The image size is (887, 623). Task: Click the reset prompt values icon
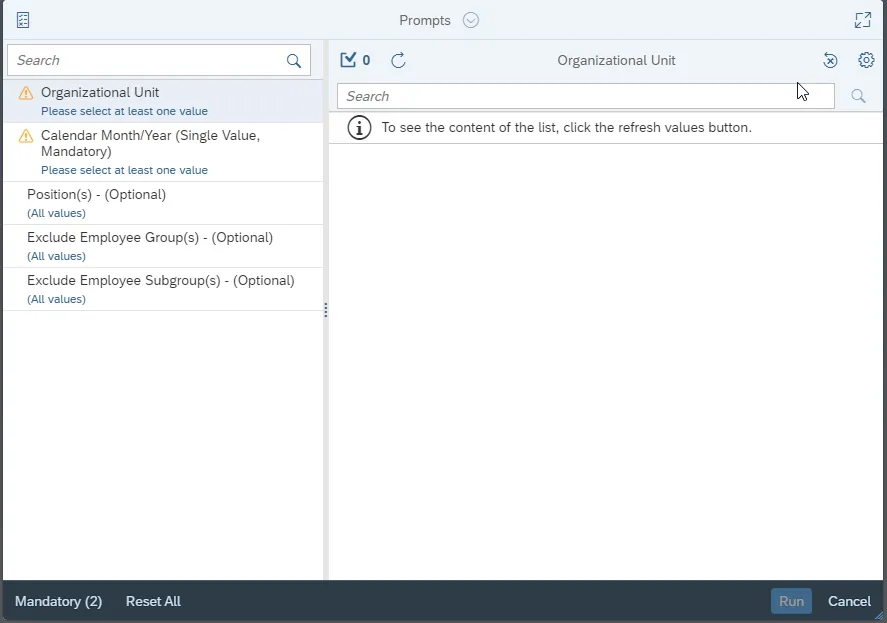tap(830, 60)
